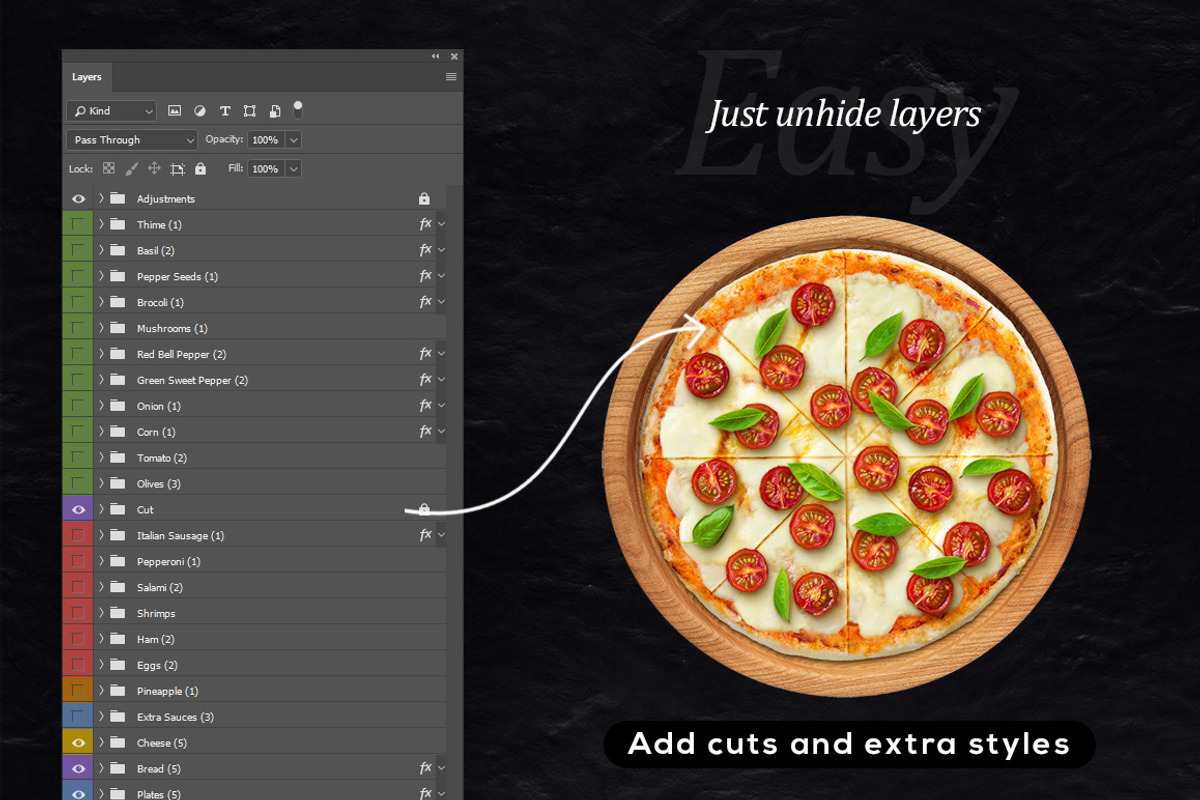Select the smart object filter icon
Viewport: 1200px width, 800px height.
[274, 110]
